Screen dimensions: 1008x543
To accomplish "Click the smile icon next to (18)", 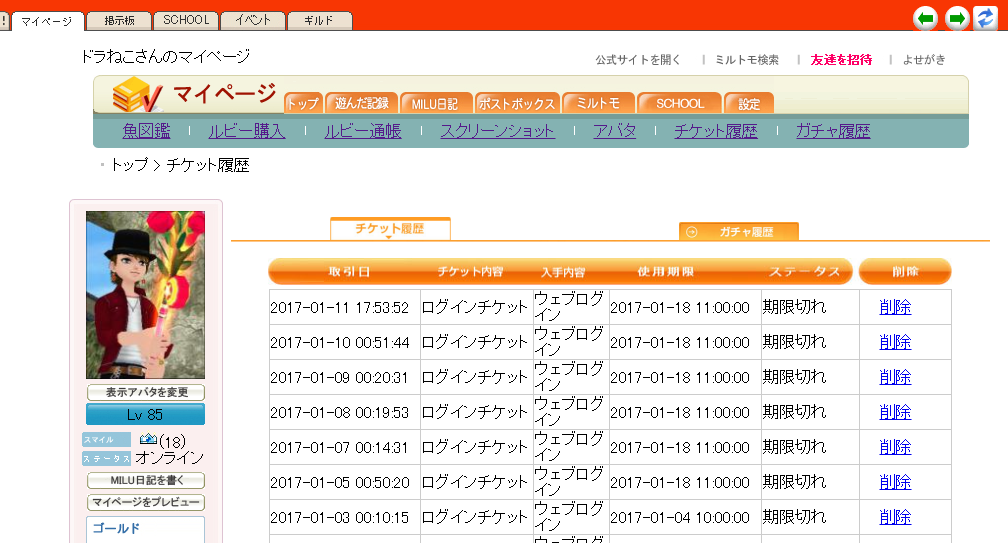I will pos(148,439).
